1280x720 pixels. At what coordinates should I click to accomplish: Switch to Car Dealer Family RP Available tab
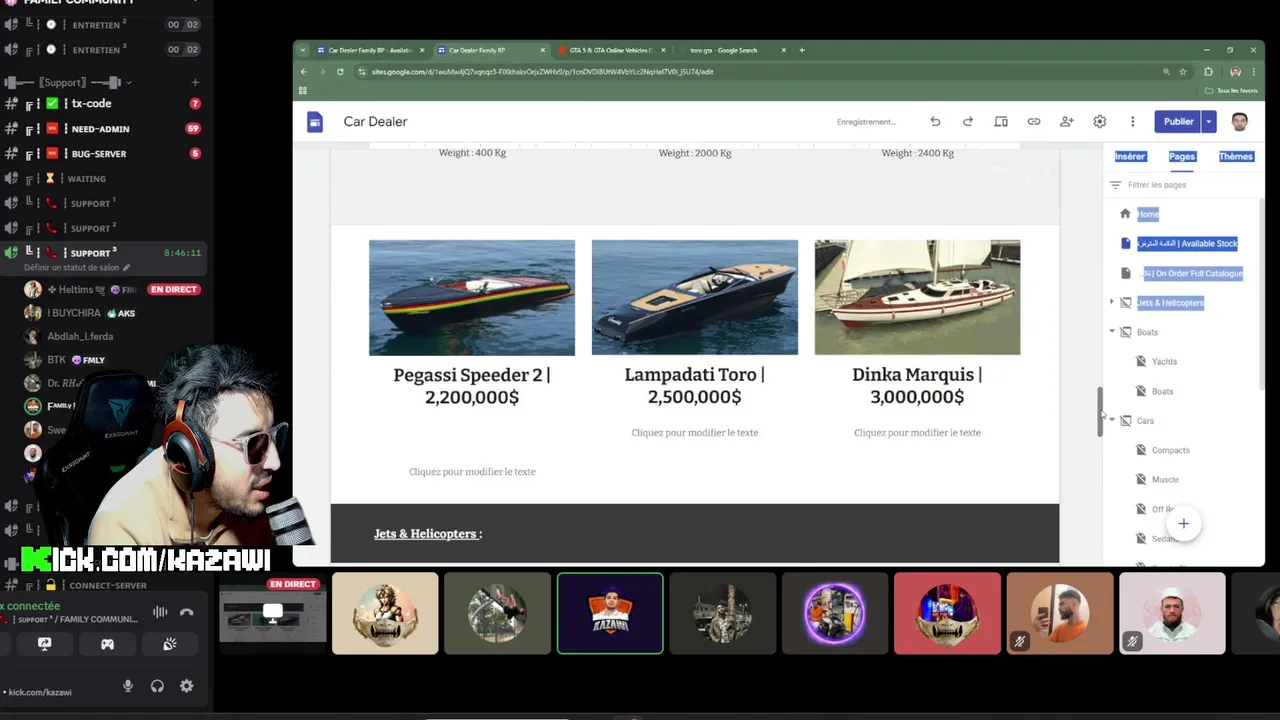point(370,50)
